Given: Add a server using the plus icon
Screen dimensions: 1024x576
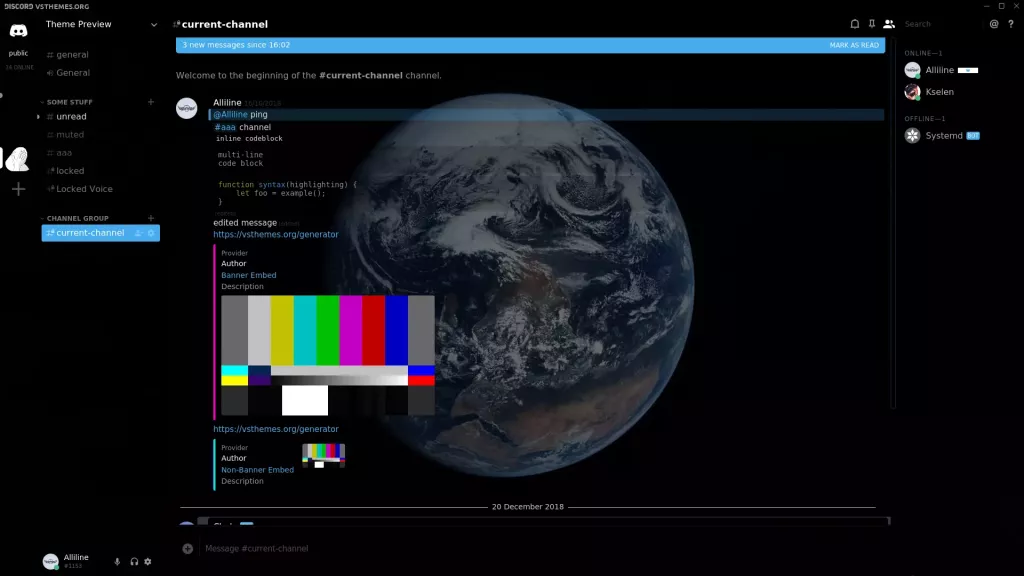Looking at the screenshot, I should click(x=17, y=188).
